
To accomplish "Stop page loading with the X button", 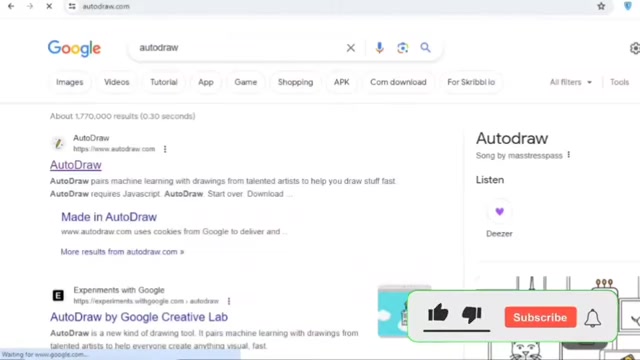I will coord(49,6).
